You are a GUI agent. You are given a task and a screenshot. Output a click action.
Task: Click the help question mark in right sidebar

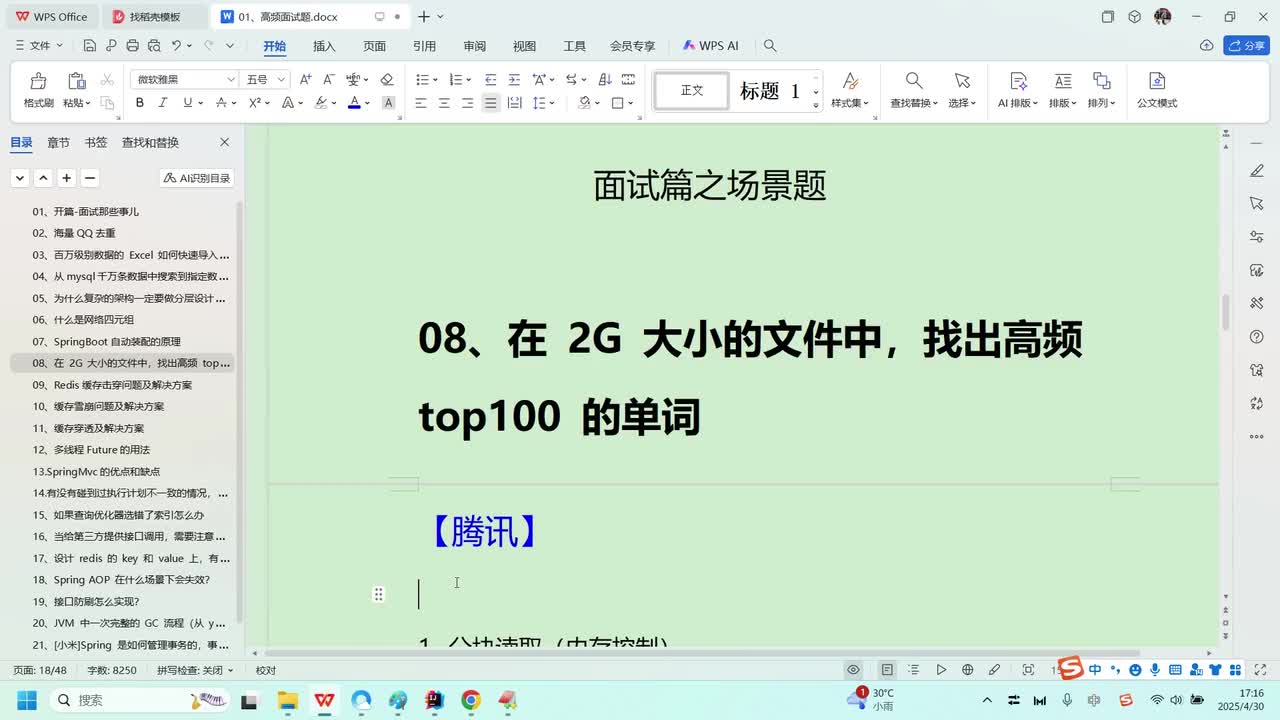(1257, 337)
